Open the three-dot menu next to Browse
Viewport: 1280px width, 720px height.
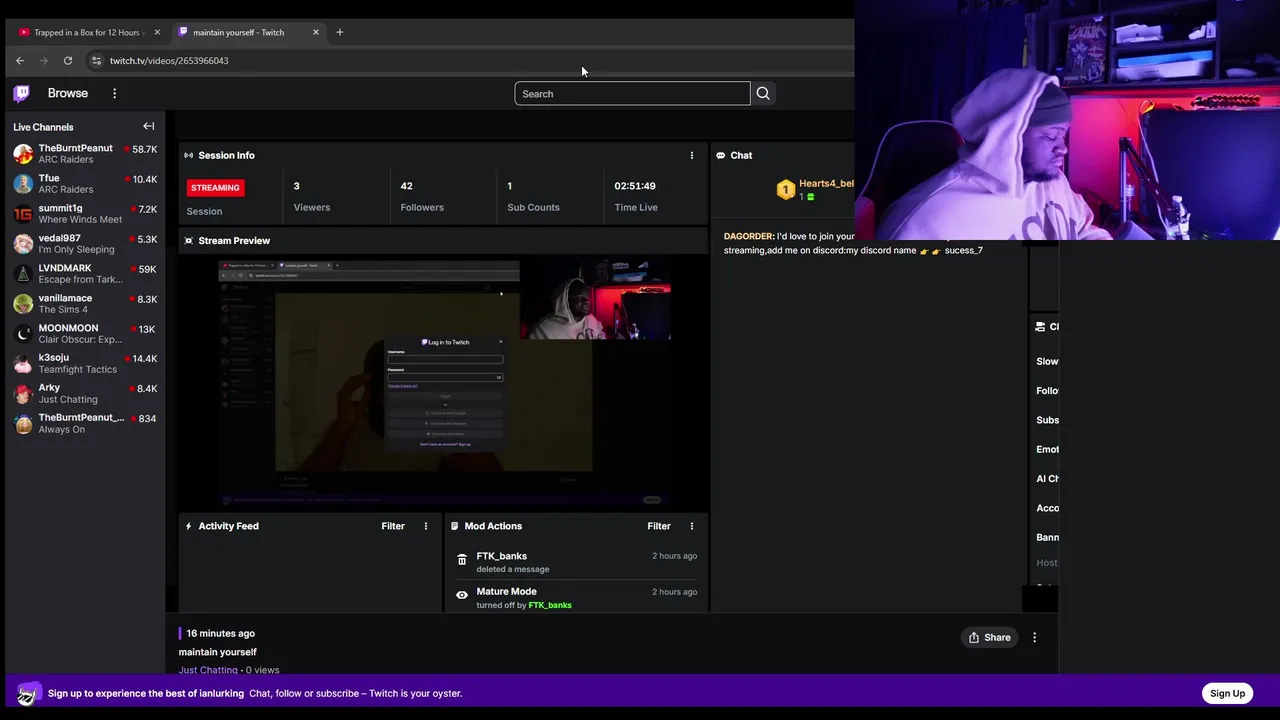pos(114,93)
